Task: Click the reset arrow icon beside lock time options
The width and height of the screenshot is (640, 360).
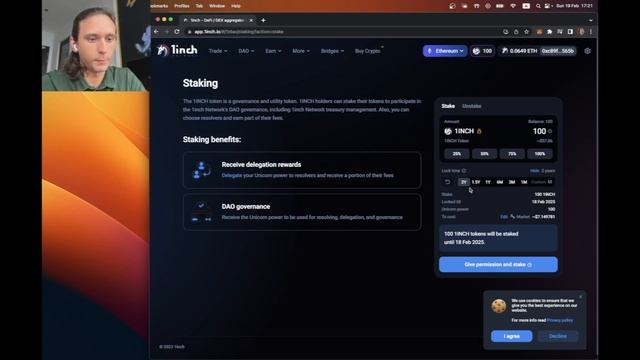Action: [447, 182]
